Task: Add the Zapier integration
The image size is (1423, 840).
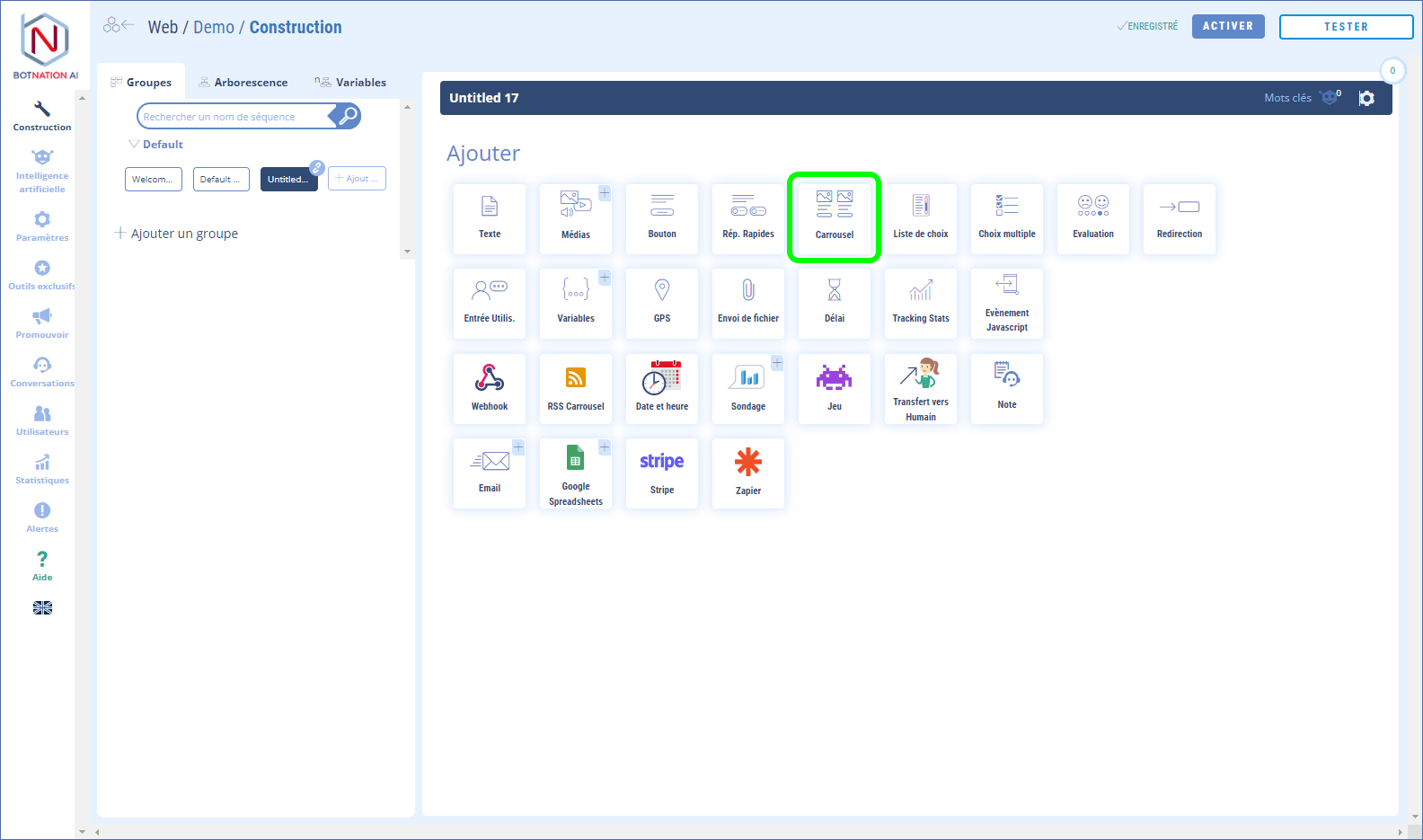Action: tap(748, 473)
